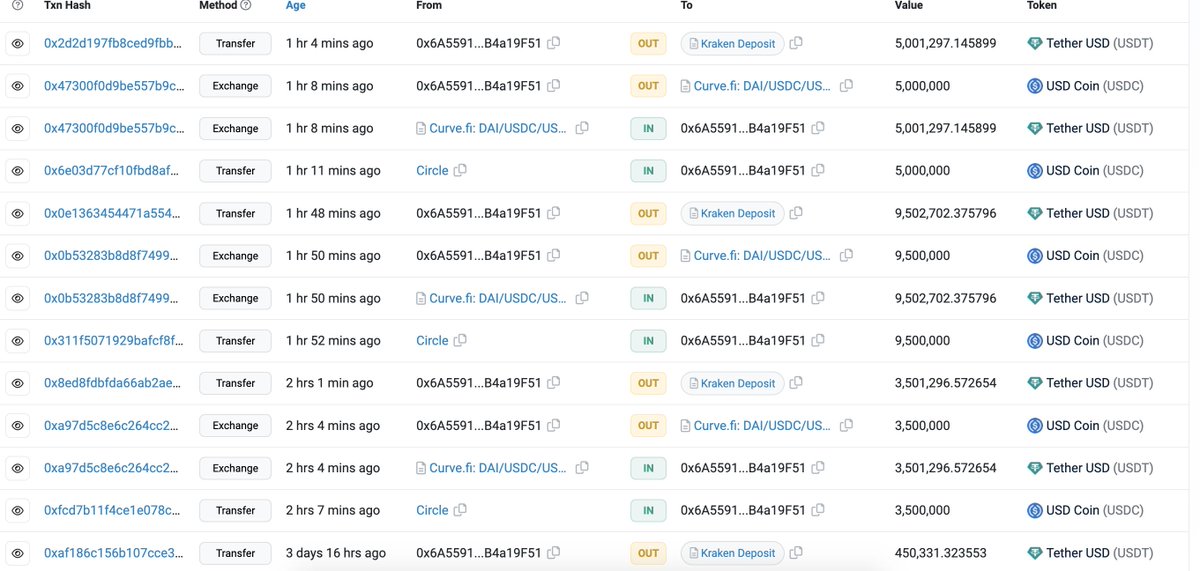Copy From address in 1 hr 4 mins row
Image resolution: width=1200 pixels, height=571 pixels.
553,43
